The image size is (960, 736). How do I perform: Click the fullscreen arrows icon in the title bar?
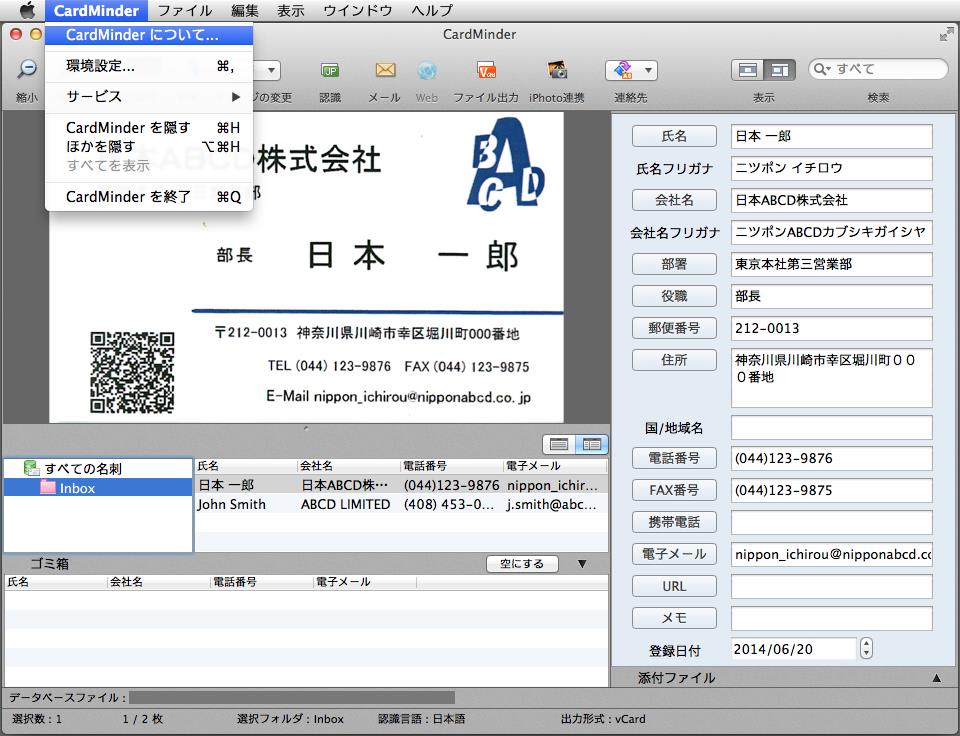pos(946,34)
